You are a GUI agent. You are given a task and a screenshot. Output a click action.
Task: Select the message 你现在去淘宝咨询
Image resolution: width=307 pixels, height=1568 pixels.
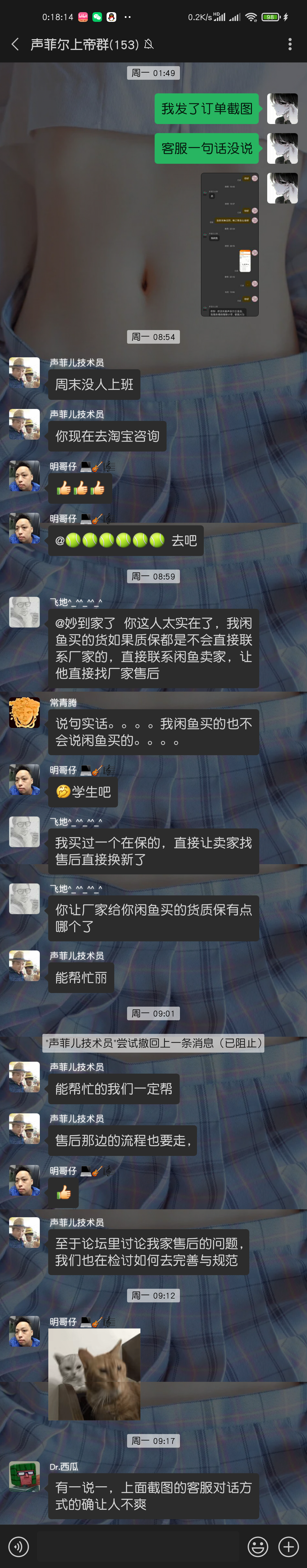coord(107,436)
